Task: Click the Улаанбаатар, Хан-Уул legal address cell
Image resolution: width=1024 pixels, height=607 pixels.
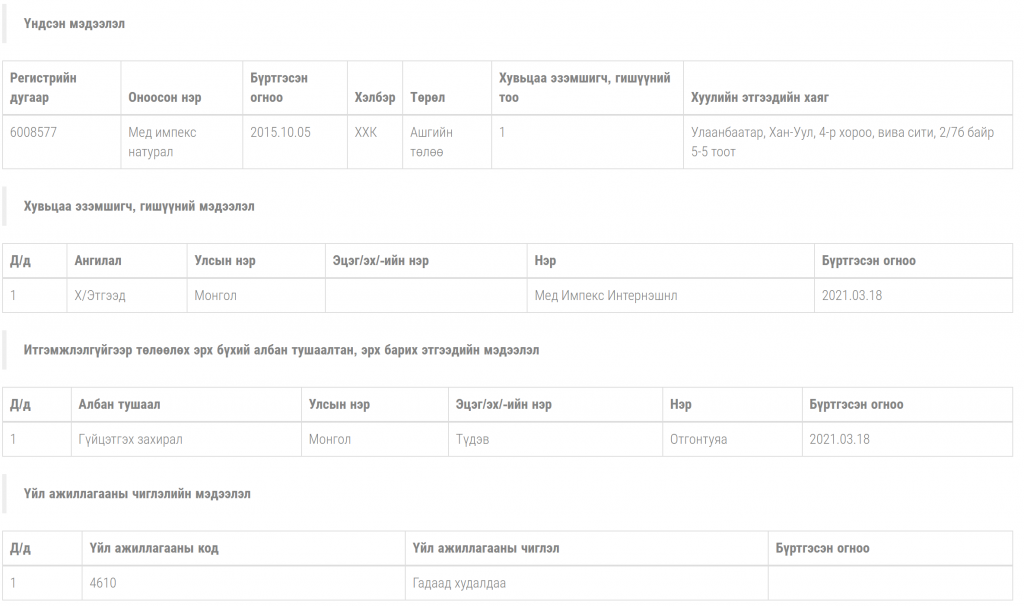Action: click(x=841, y=142)
